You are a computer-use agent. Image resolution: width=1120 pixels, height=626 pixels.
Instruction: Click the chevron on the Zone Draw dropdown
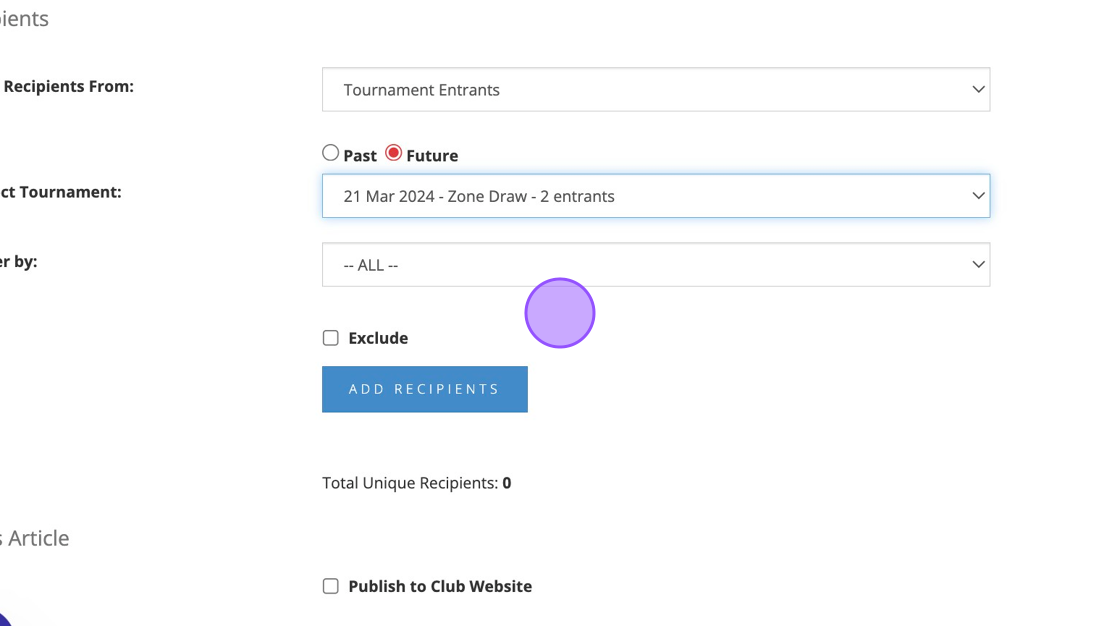point(978,196)
